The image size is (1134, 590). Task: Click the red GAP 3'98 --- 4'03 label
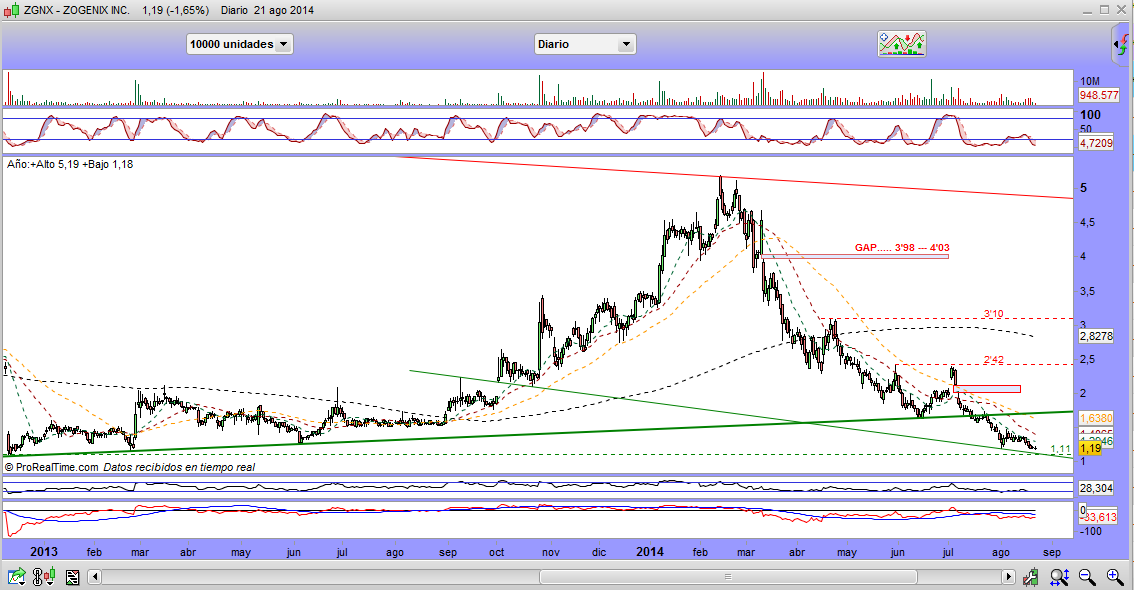point(902,247)
